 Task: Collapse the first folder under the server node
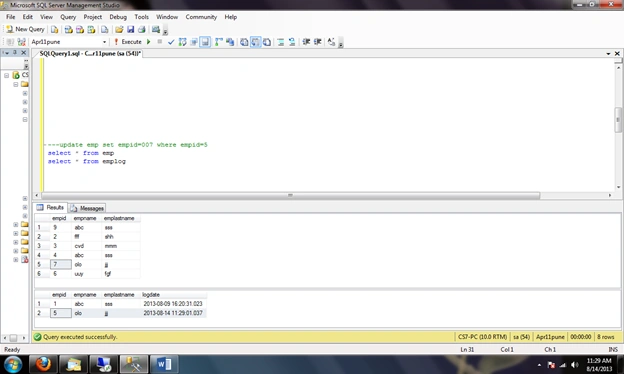tap(16, 84)
